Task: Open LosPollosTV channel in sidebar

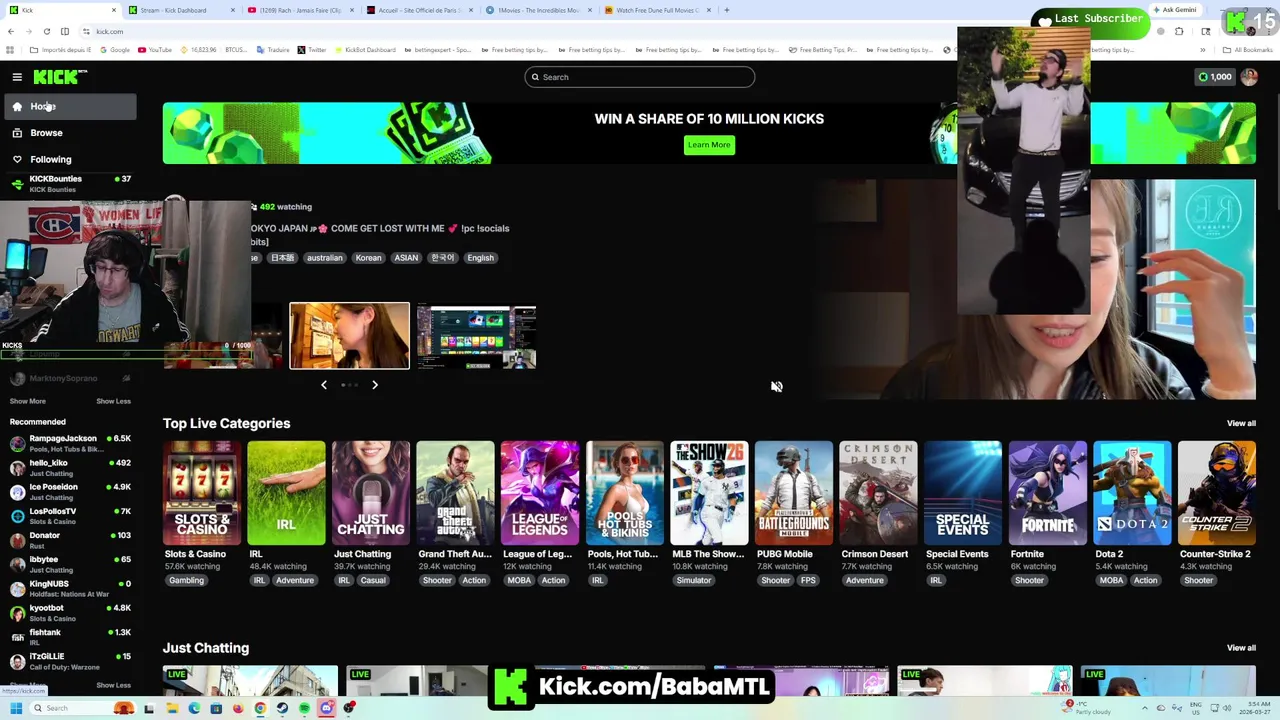Action: (70, 516)
